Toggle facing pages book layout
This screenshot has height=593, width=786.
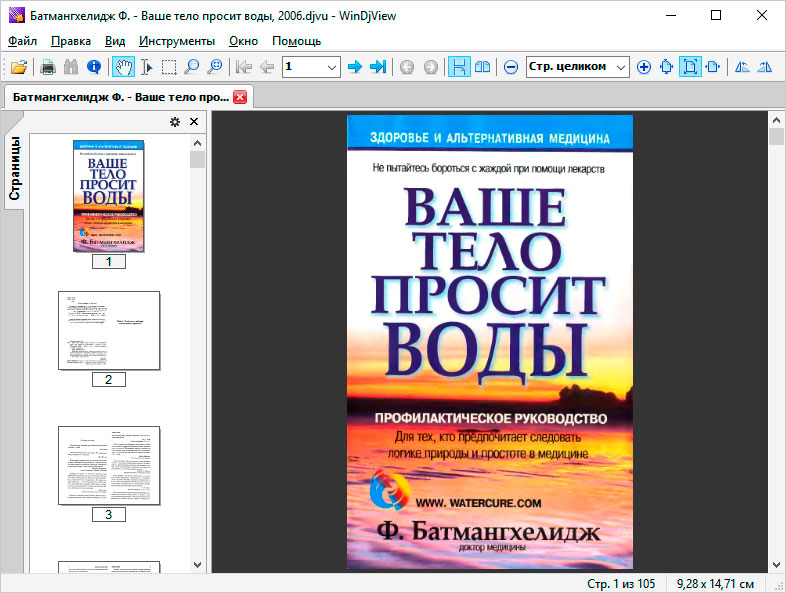[x=482, y=67]
